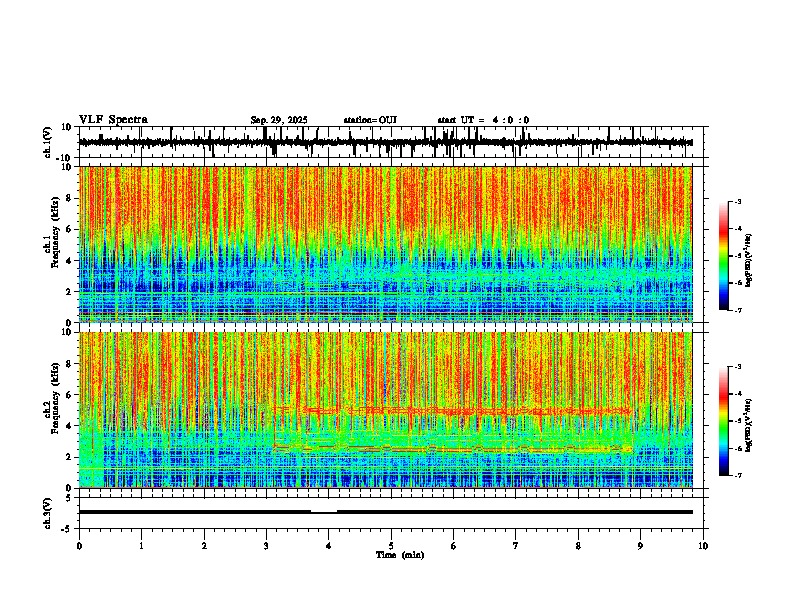Click time axis tick label "7"
The image size is (792, 612).
tap(516, 546)
